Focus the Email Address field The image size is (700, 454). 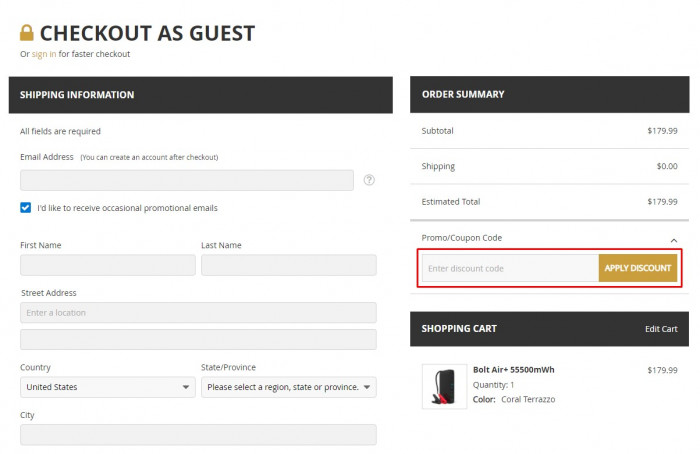(187, 180)
